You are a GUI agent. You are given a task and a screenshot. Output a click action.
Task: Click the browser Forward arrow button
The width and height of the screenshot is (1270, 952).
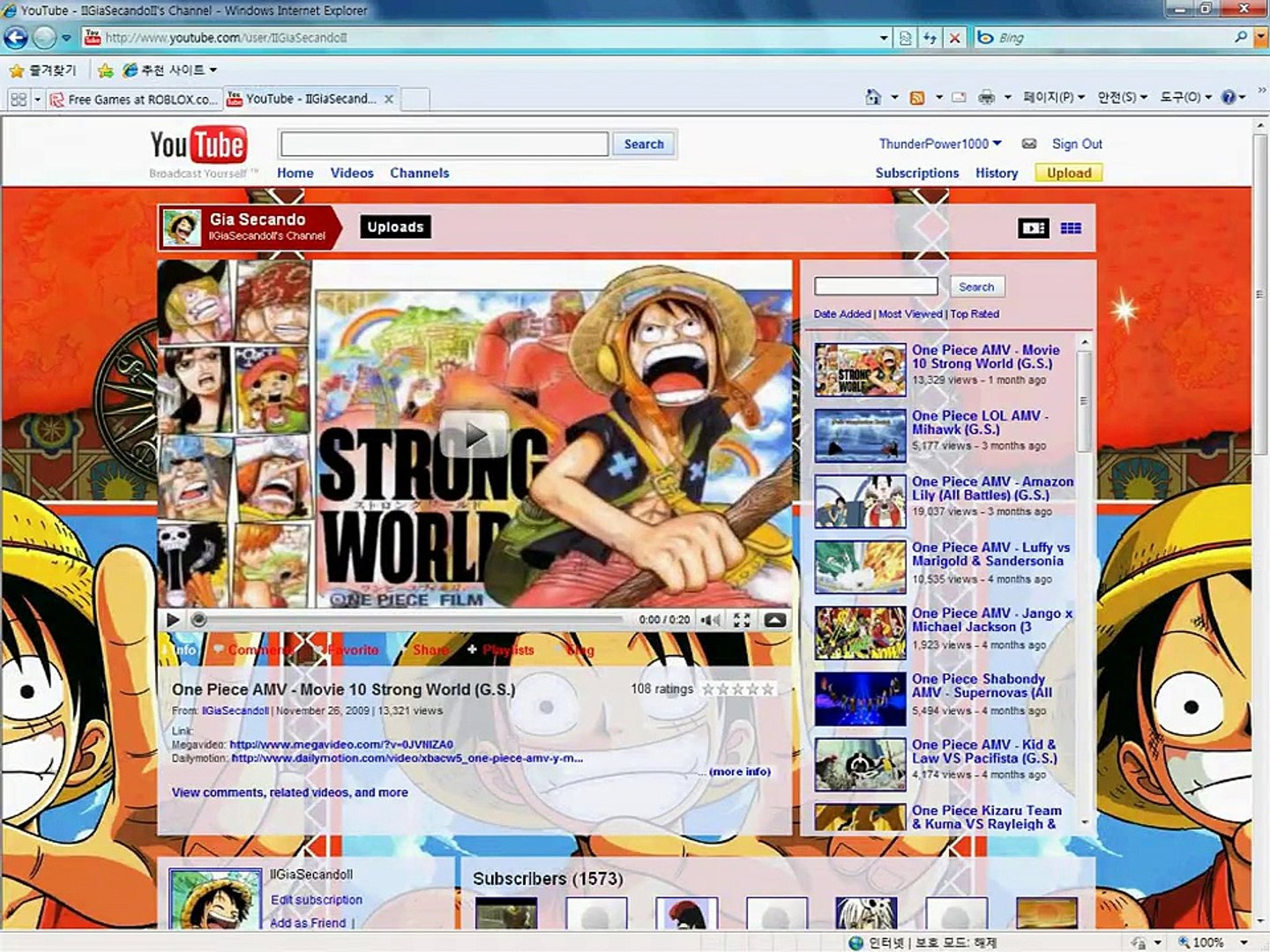click(x=44, y=38)
